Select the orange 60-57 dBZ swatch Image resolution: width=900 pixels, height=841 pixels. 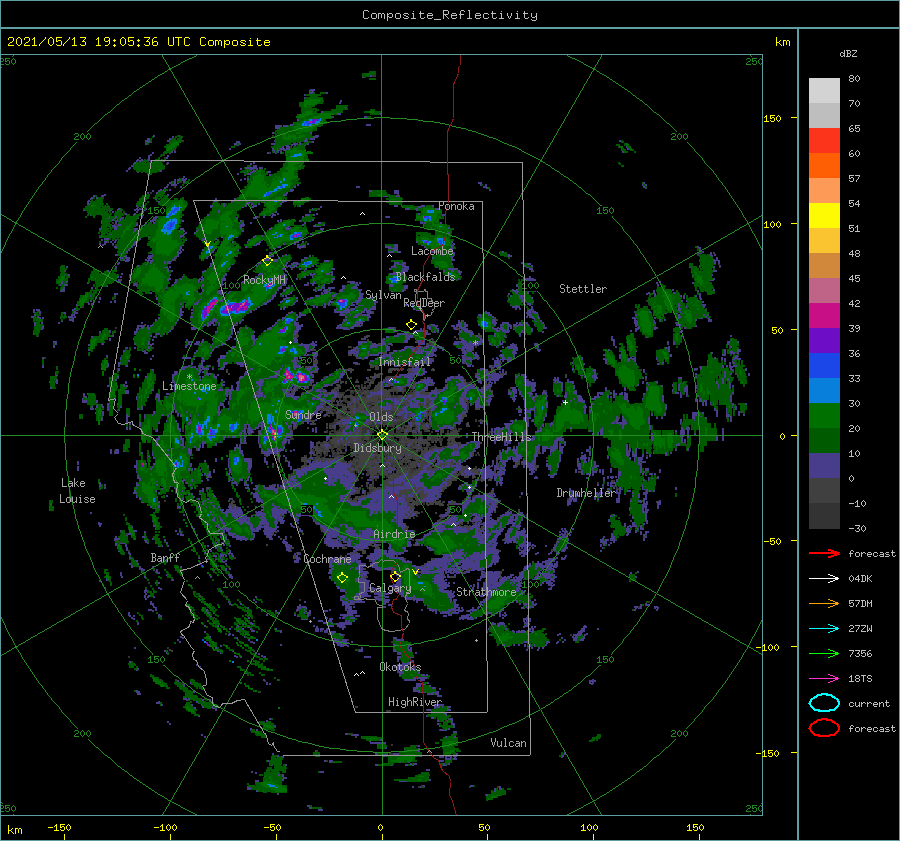pyautogui.click(x=824, y=165)
